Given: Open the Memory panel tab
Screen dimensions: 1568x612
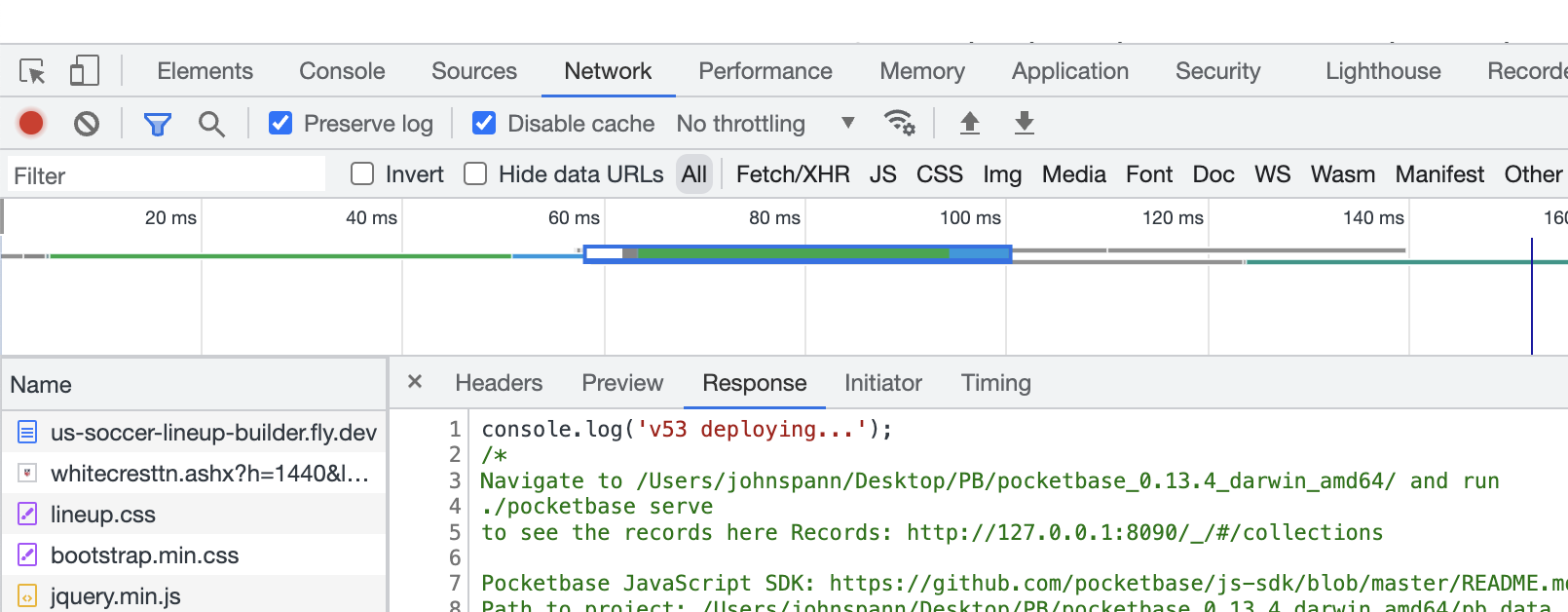Looking at the screenshot, I should point(922,71).
